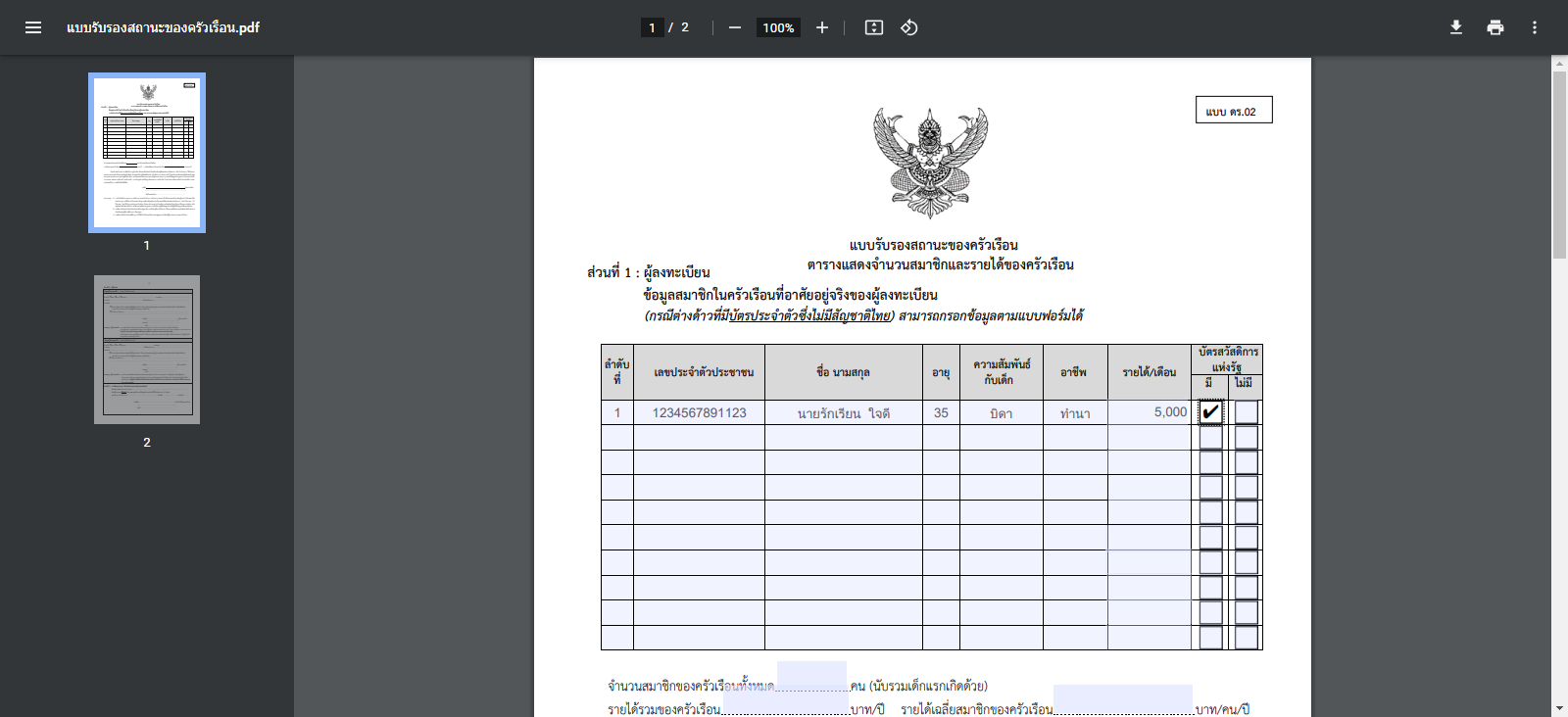Click the page number input field

point(652,27)
